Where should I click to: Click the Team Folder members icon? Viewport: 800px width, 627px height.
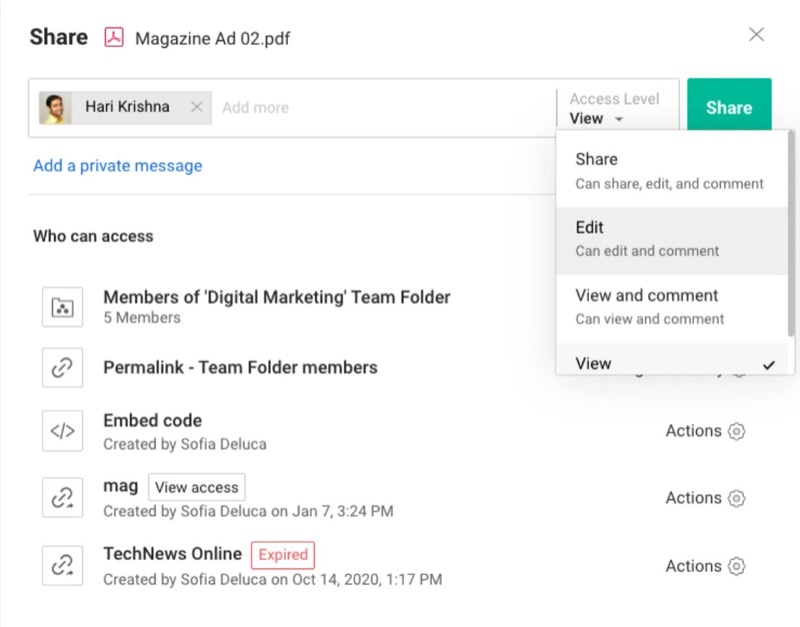click(x=62, y=306)
